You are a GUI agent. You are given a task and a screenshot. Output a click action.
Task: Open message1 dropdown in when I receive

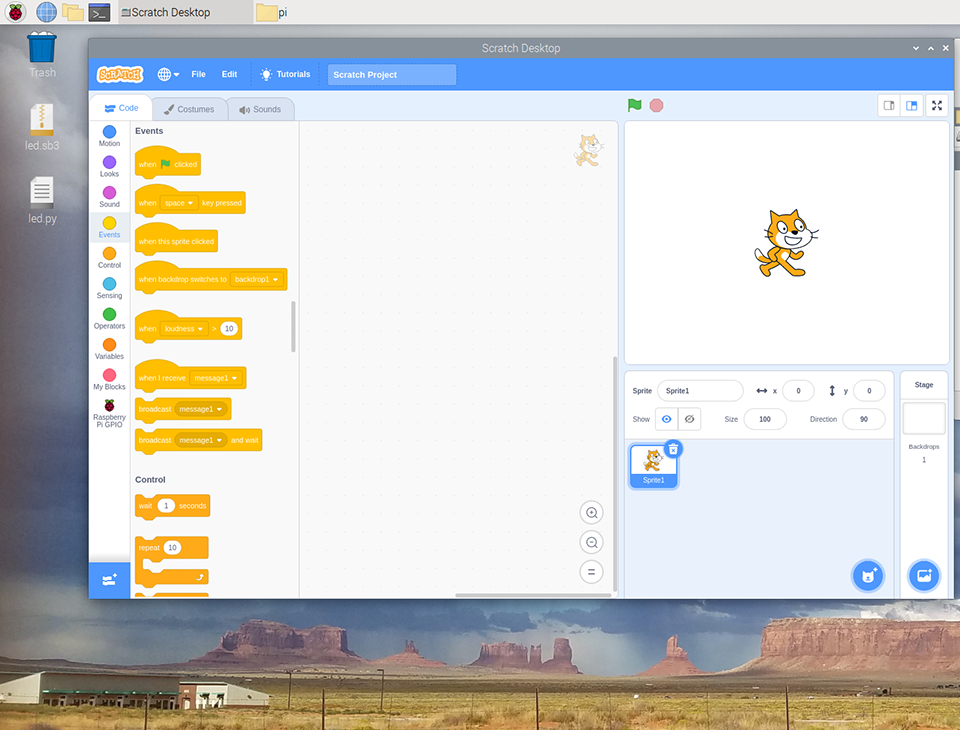coord(215,378)
